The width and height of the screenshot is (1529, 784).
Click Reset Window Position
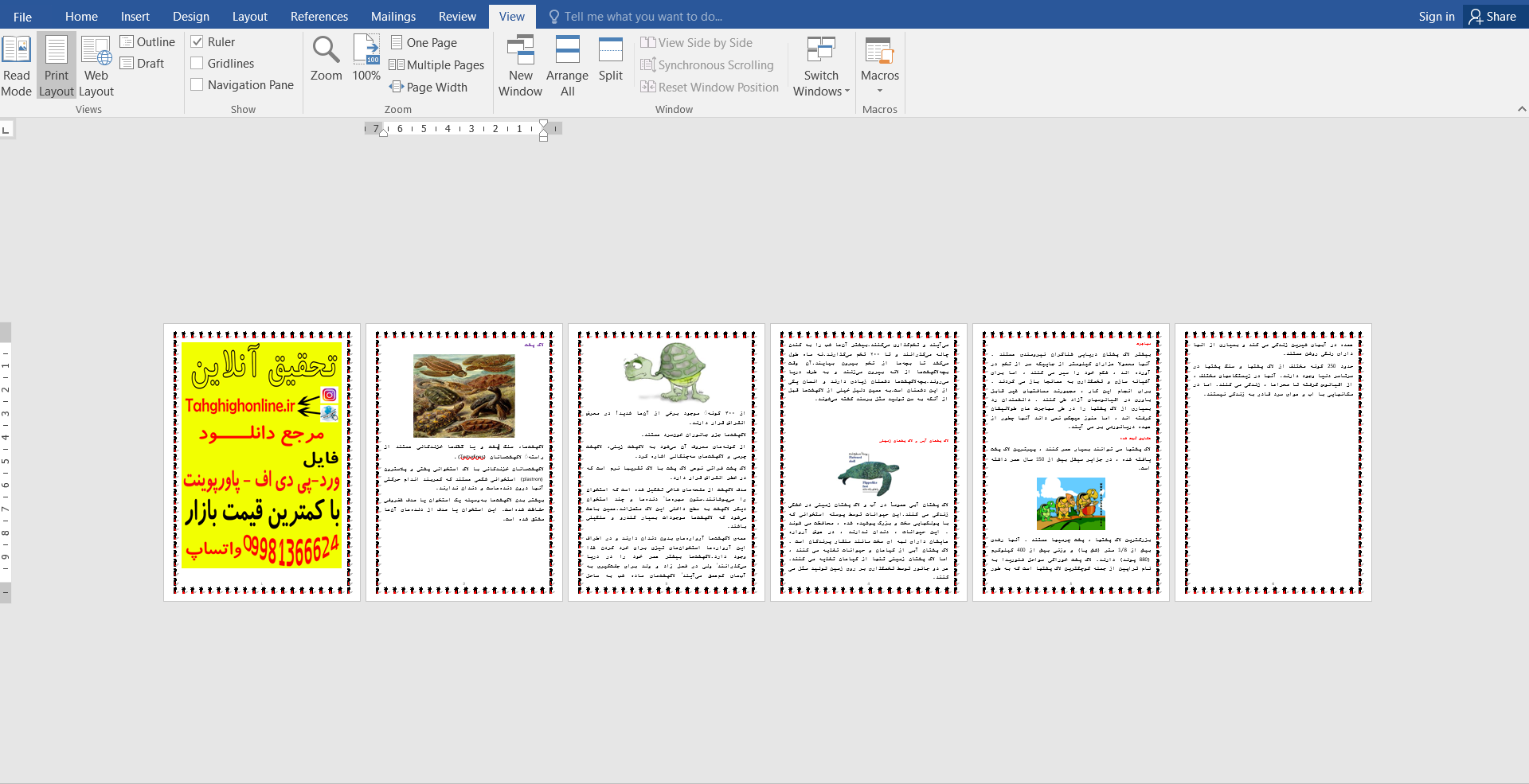tap(710, 87)
